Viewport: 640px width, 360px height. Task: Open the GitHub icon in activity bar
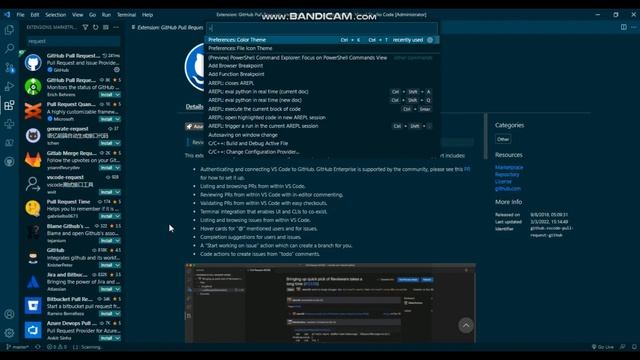click(9, 162)
